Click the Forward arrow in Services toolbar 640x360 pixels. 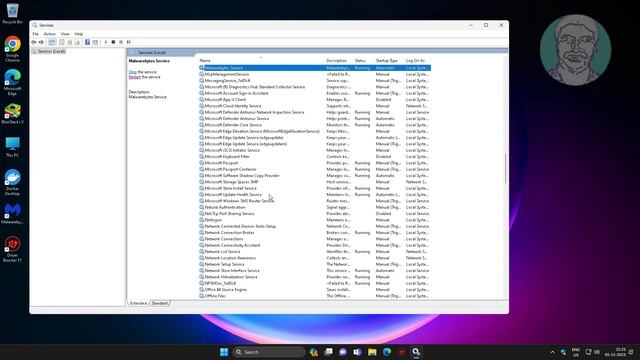coord(41,42)
